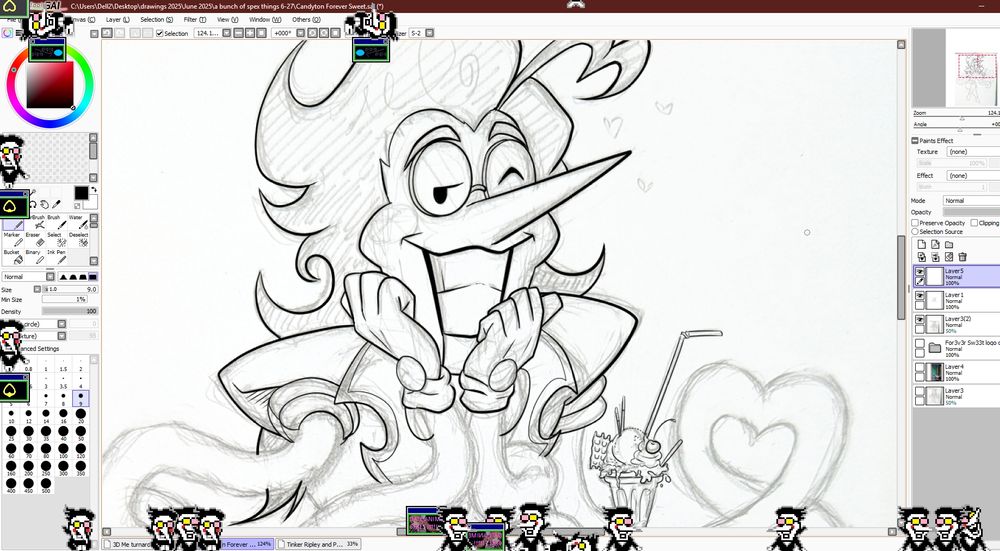Open the rotation angle dropdown
This screenshot has width=1000, height=551.
[x=300, y=33]
